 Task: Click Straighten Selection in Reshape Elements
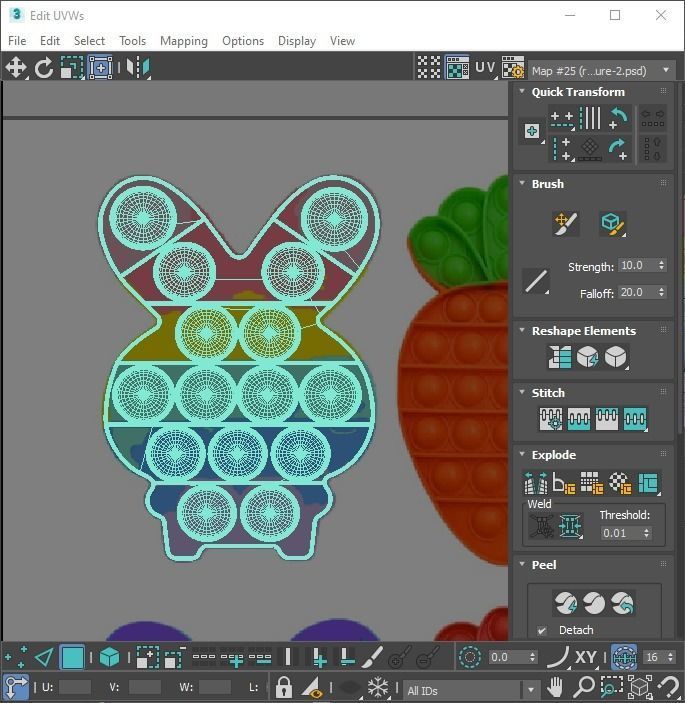coord(559,357)
